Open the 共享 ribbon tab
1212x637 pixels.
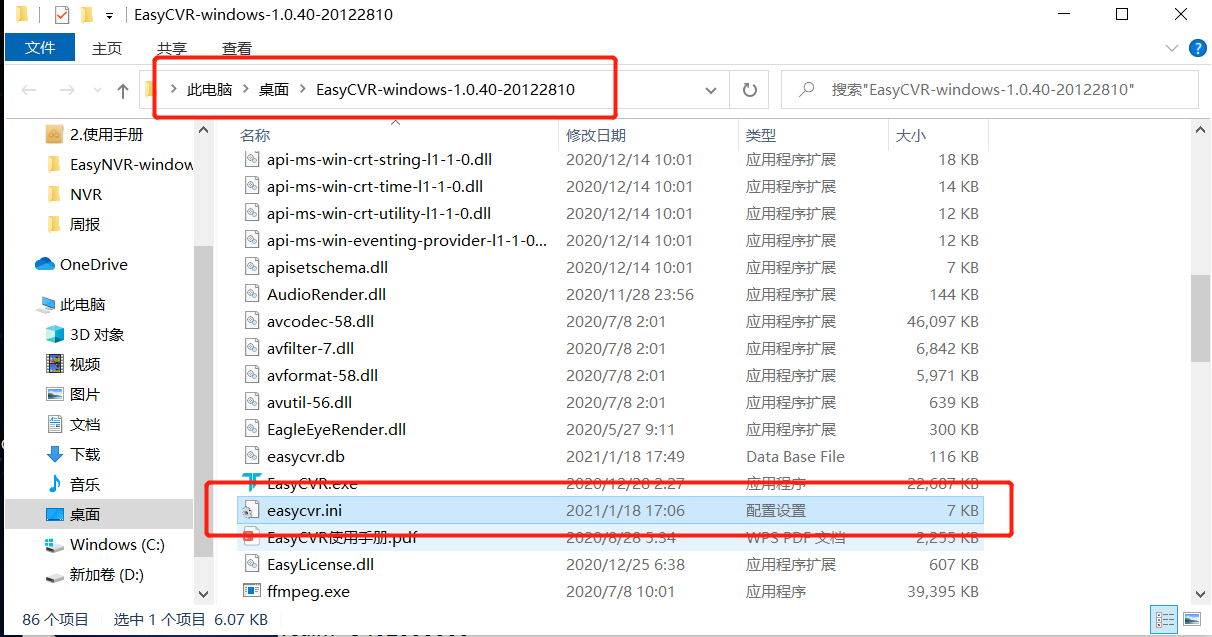pyautogui.click(x=172, y=48)
